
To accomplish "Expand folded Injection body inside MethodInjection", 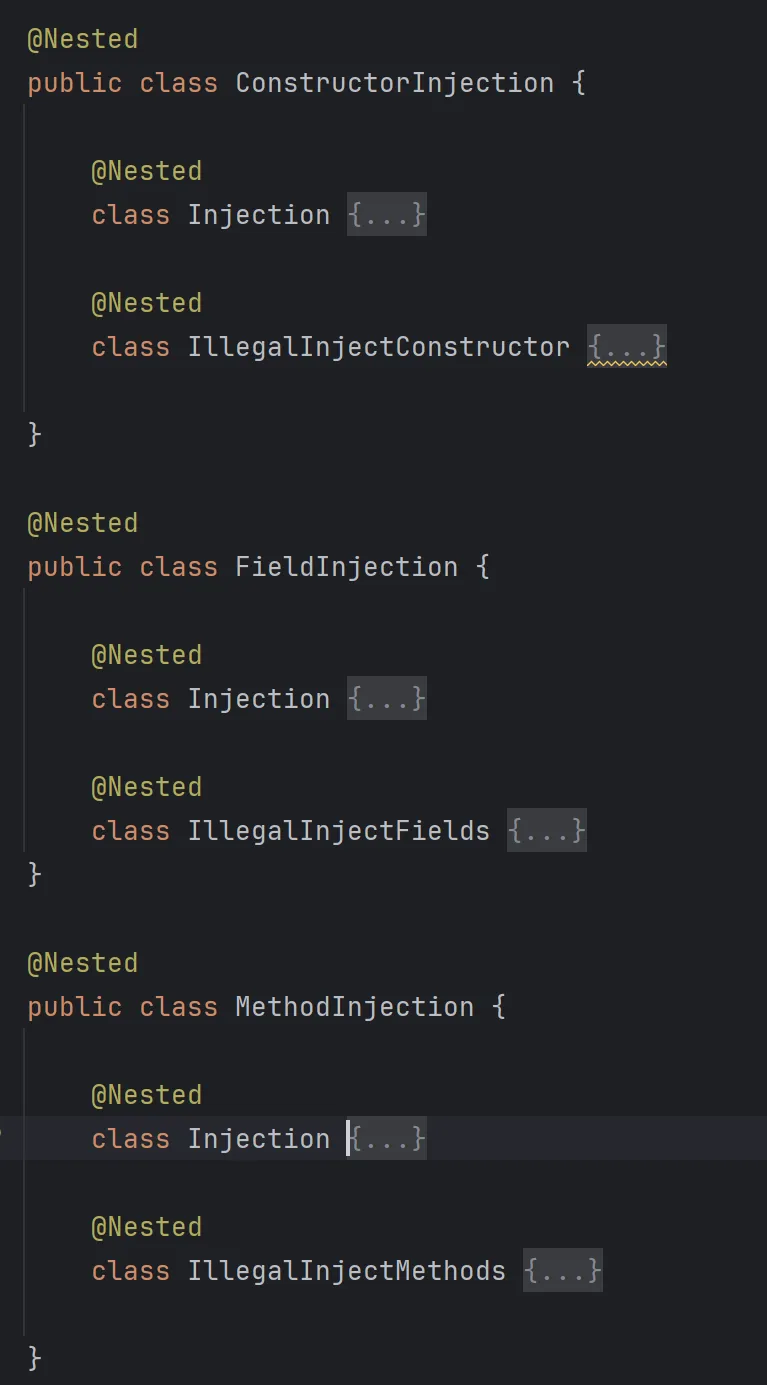I will click(x=387, y=1139).
